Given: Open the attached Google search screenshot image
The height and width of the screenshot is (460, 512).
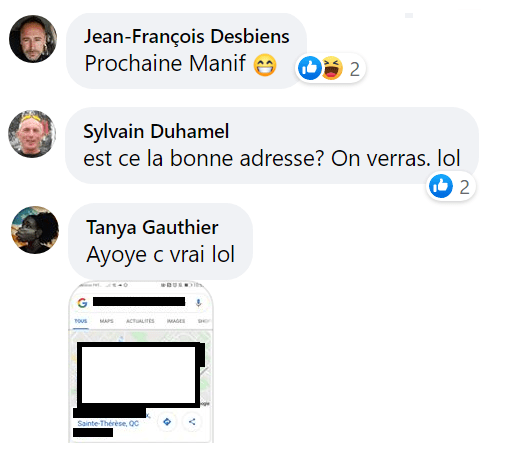Looking at the screenshot, I should 141,362.
